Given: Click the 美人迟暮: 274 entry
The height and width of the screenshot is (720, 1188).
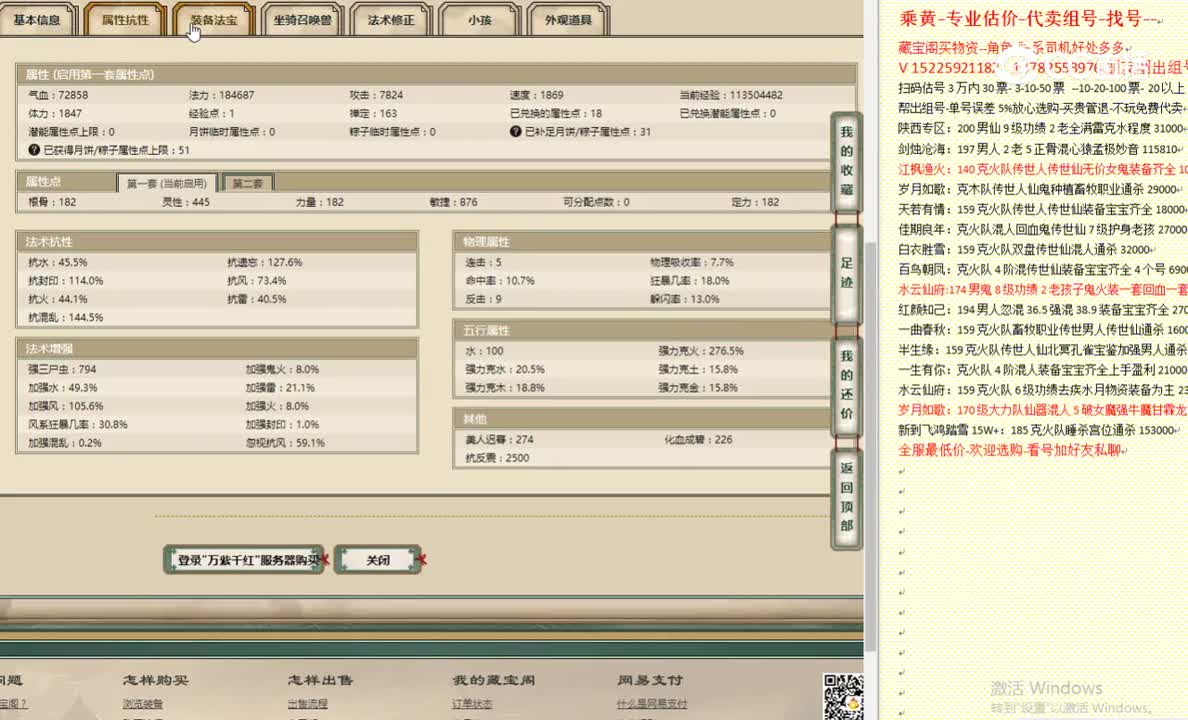Looking at the screenshot, I should [499, 440].
